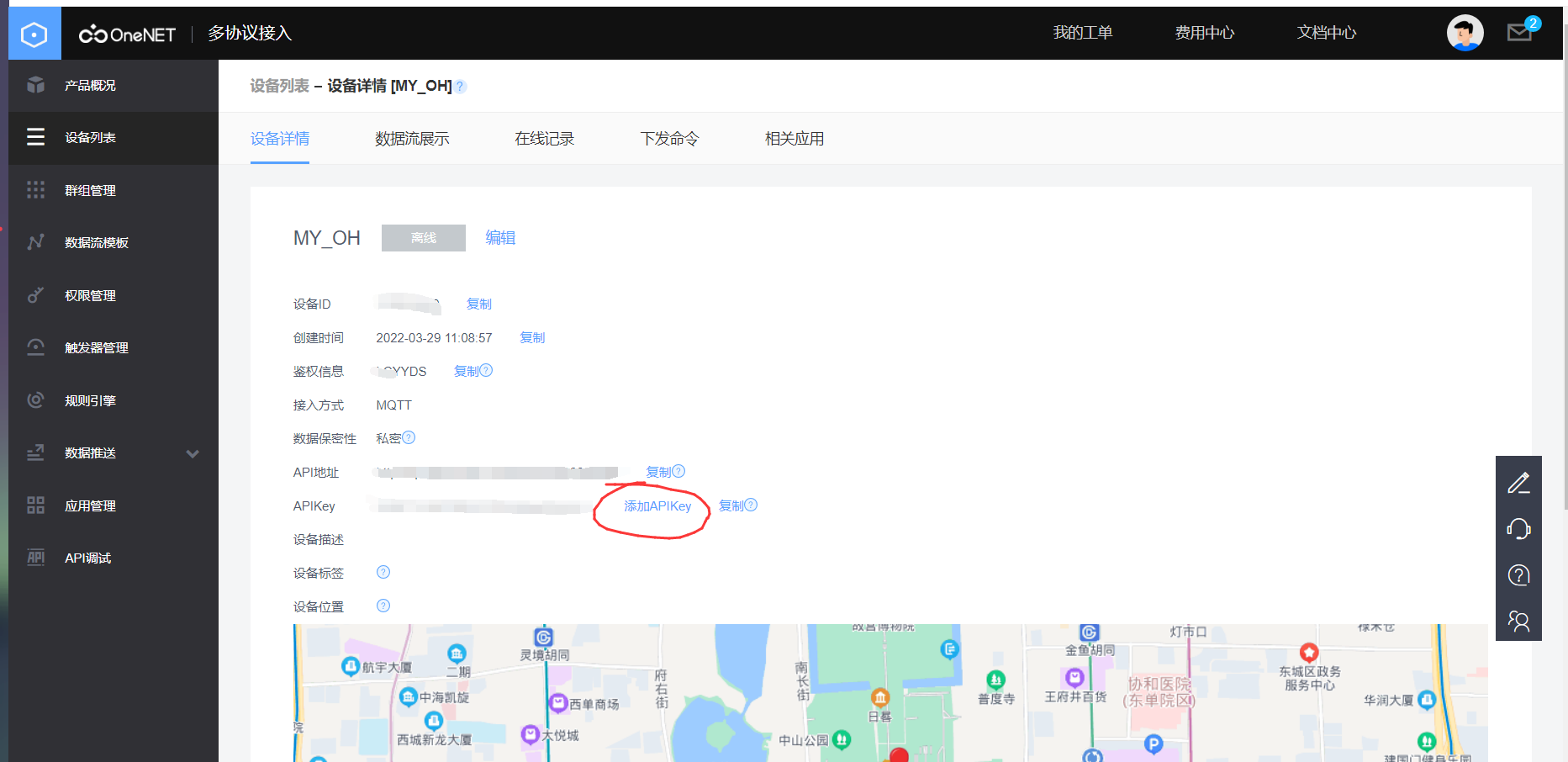This screenshot has width=1568, height=762.
Task: Open the API调试 sidebar item
Action: point(91,557)
